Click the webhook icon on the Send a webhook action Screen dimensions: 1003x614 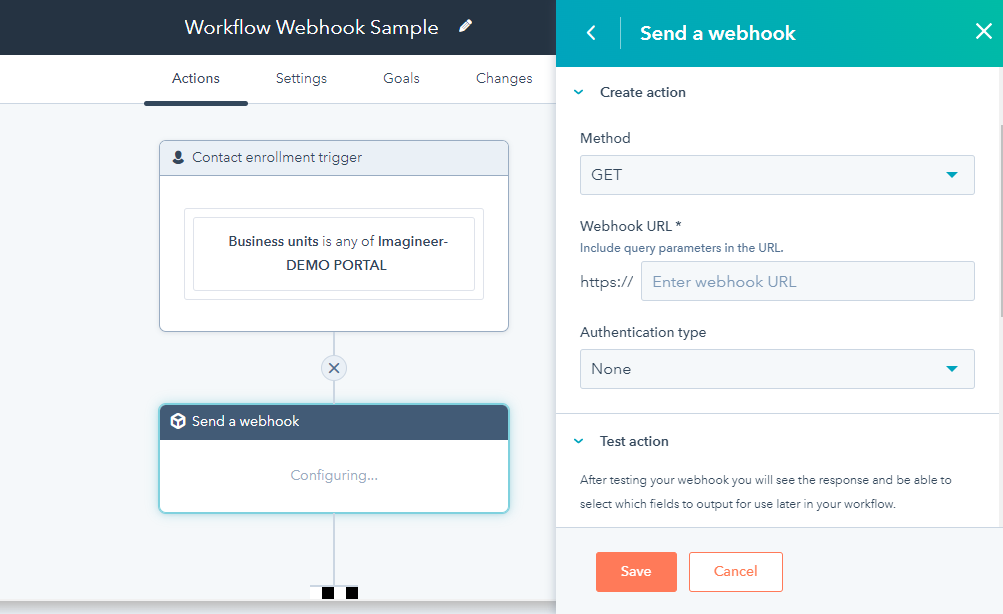tap(178, 421)
